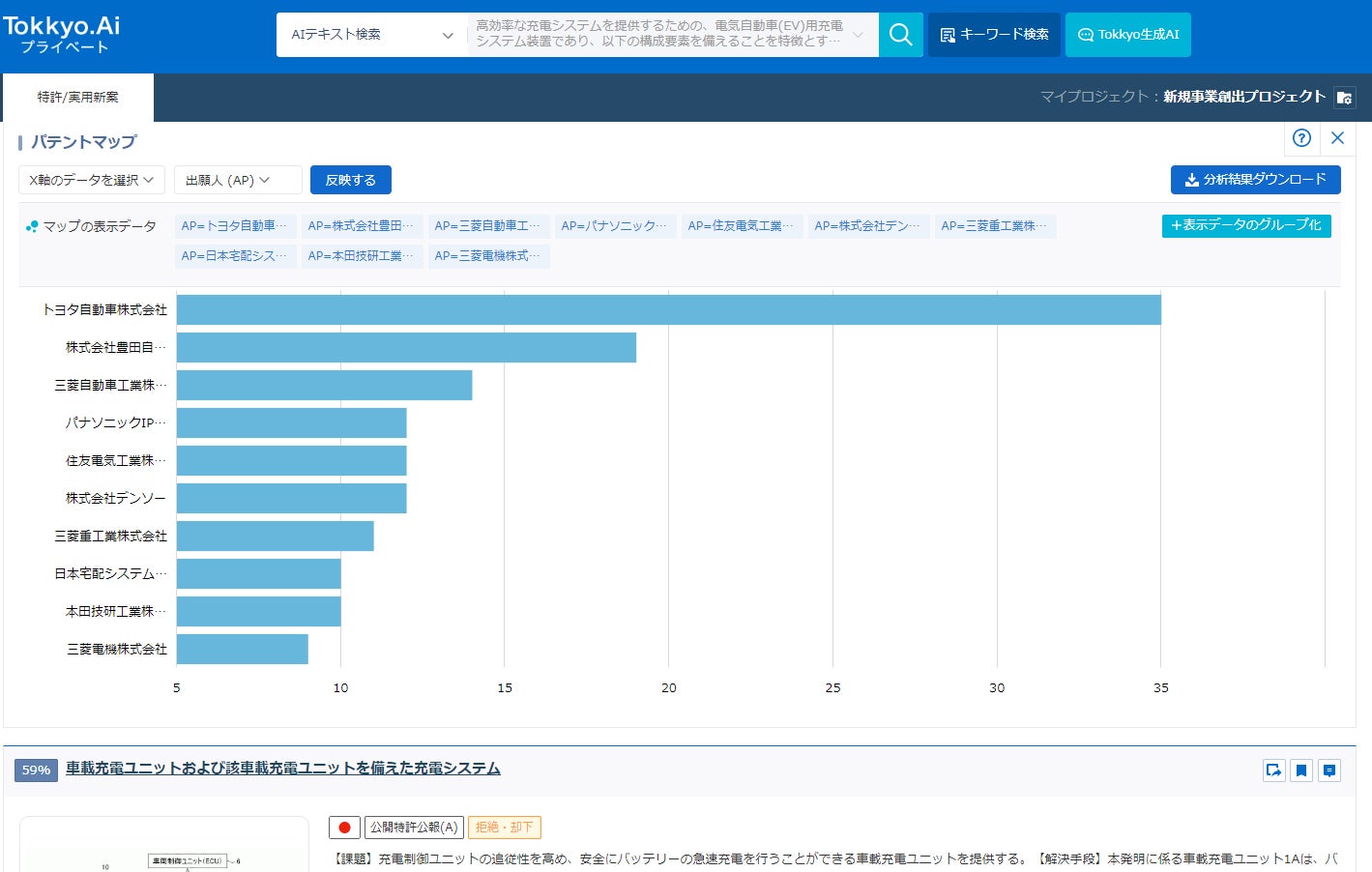Viewport: 1372px width, 872px height.
Task: Open the AIテキスト検索 search type dropdown
Action: (x=371, y=35)
